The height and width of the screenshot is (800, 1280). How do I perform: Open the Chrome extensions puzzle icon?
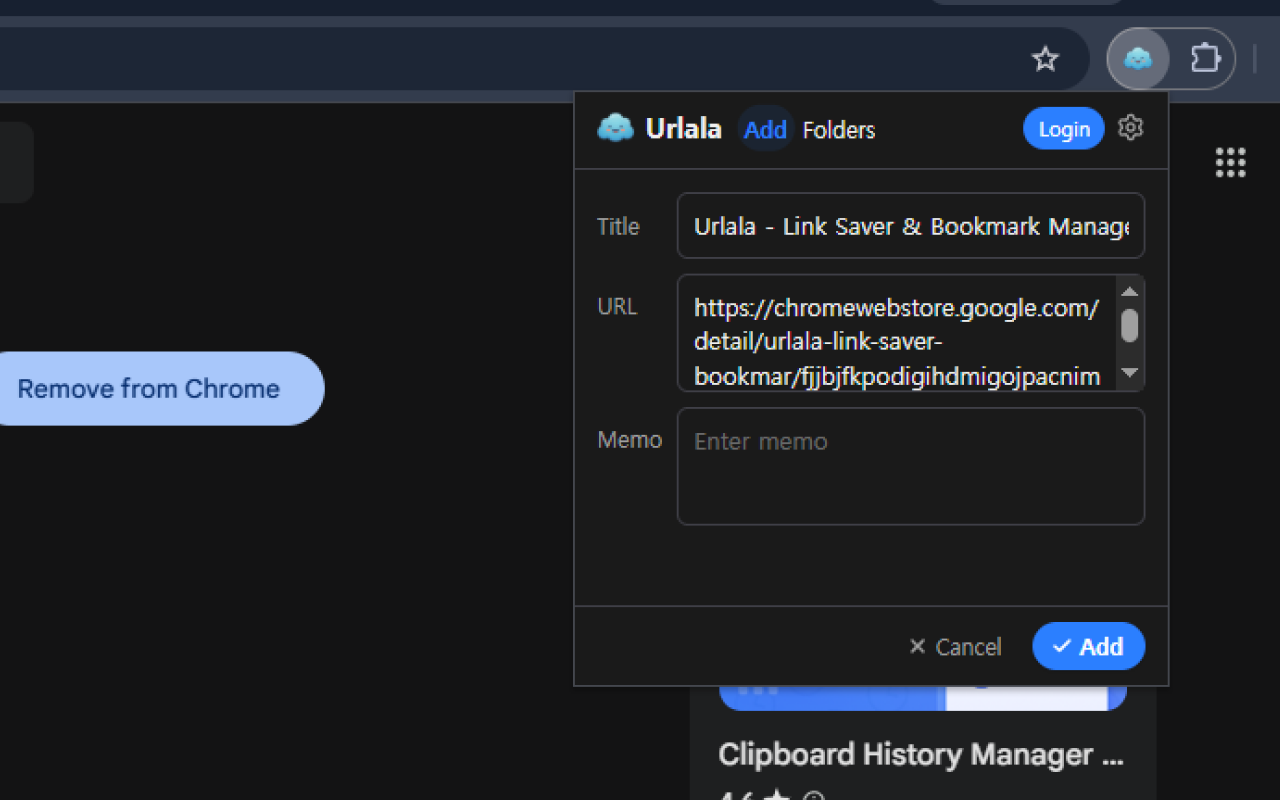(x=1205, y=59)
